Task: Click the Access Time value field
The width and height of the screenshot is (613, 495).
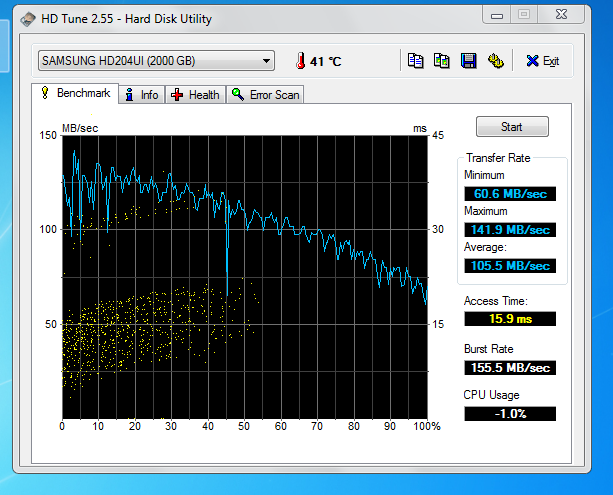Action: [x=509, y=319]
